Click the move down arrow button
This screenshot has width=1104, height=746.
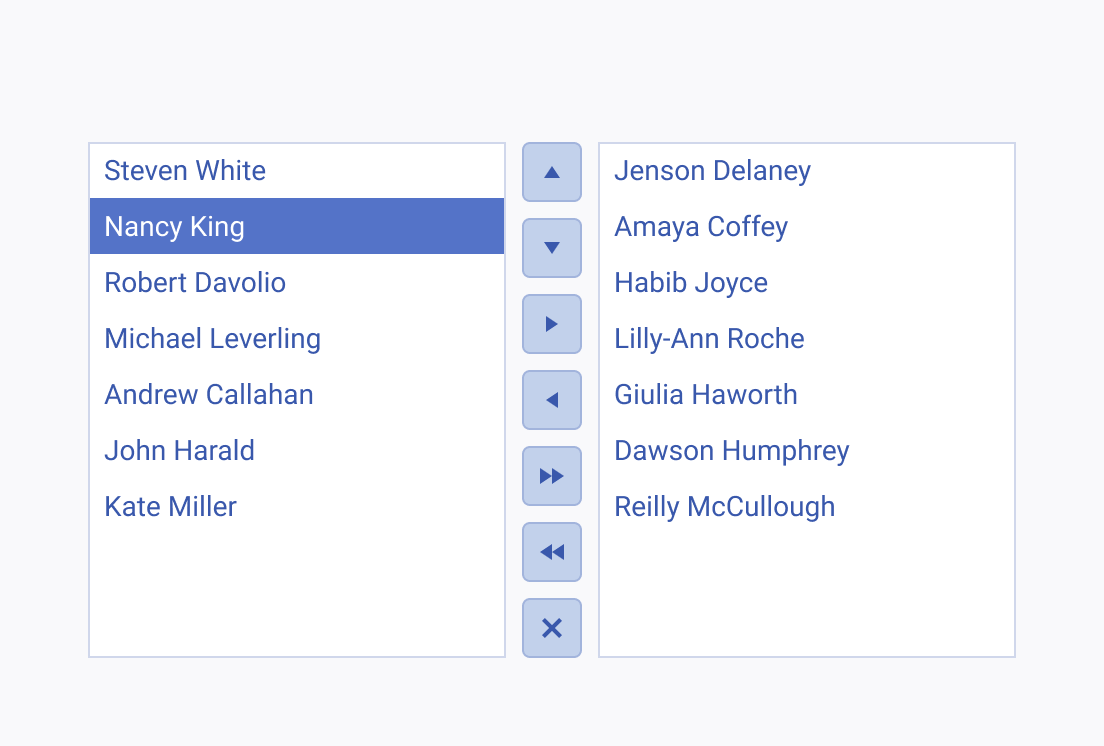coord(552,248)
